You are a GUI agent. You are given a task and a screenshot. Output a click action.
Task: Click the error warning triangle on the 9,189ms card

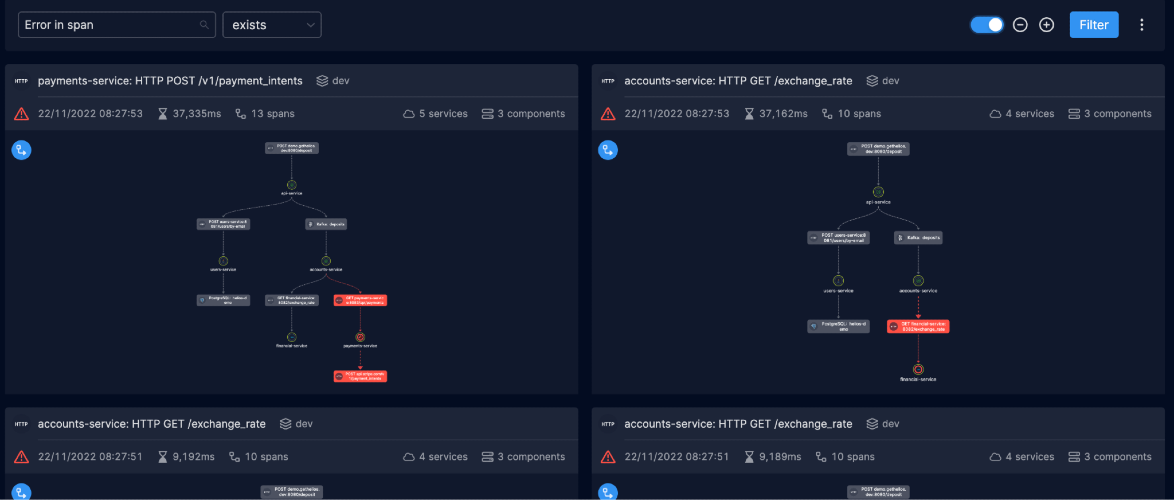608,457
